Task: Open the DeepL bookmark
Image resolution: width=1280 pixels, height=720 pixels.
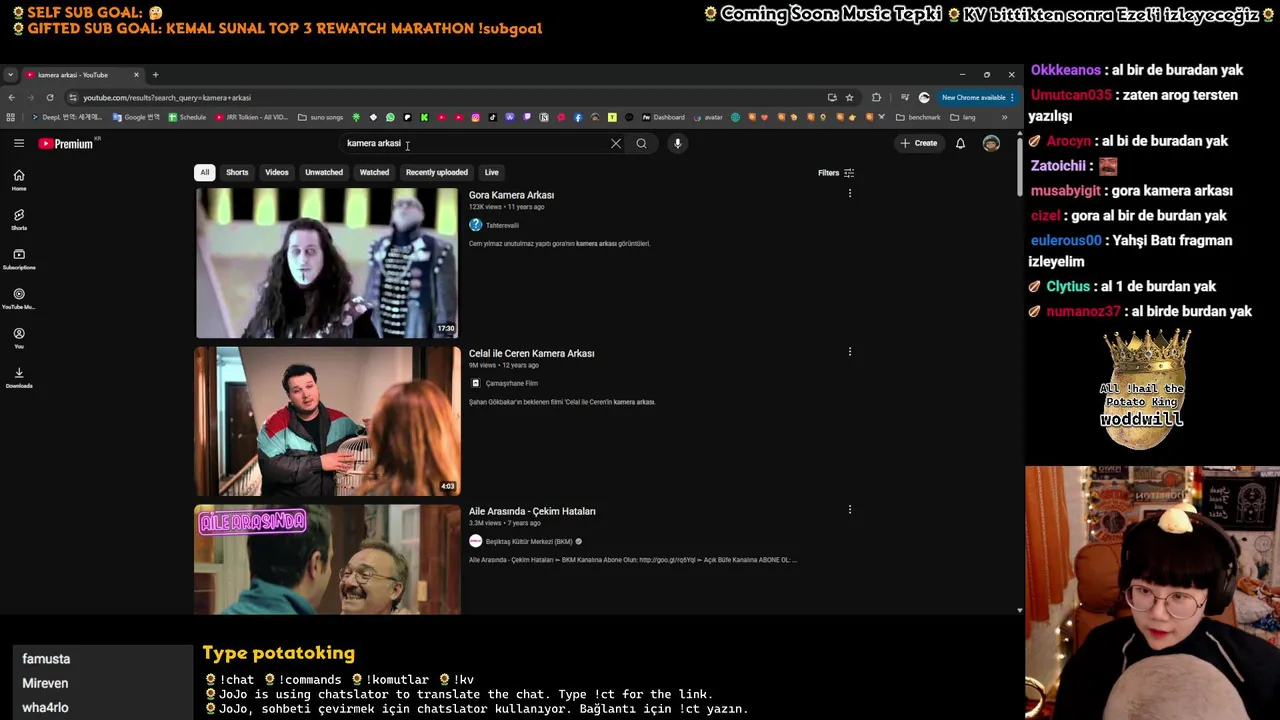Action: 69,117
